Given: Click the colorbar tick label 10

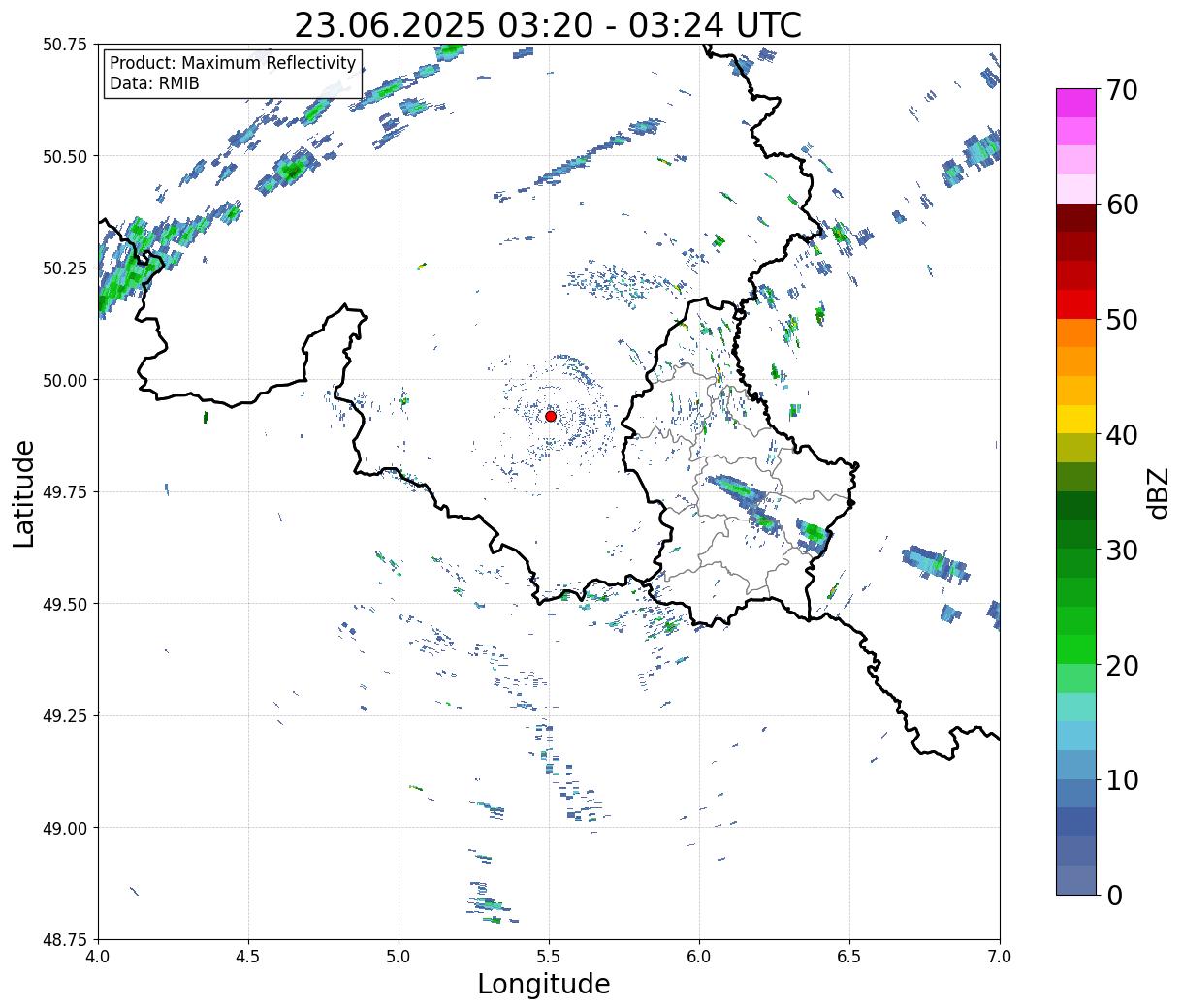Looking at the screenshot, I should (x=1121, y=779).
